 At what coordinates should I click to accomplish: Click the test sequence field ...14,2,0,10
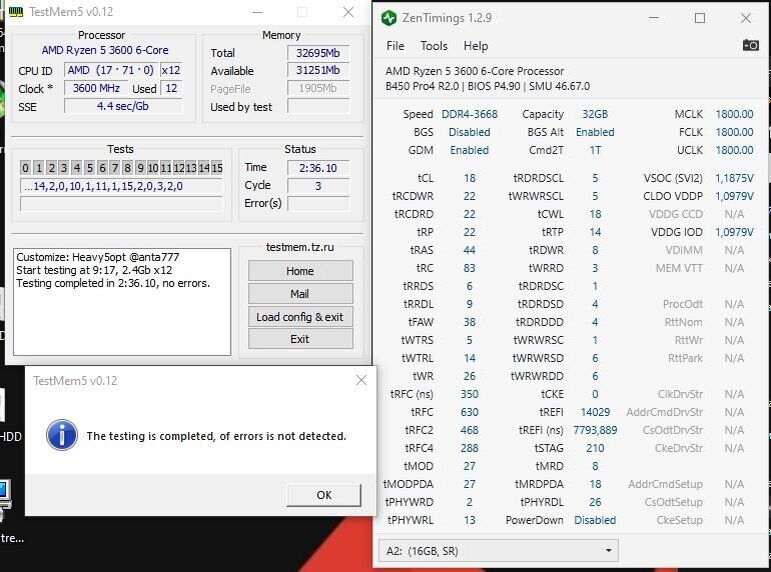pyautogui.click(x=121, y=186)
